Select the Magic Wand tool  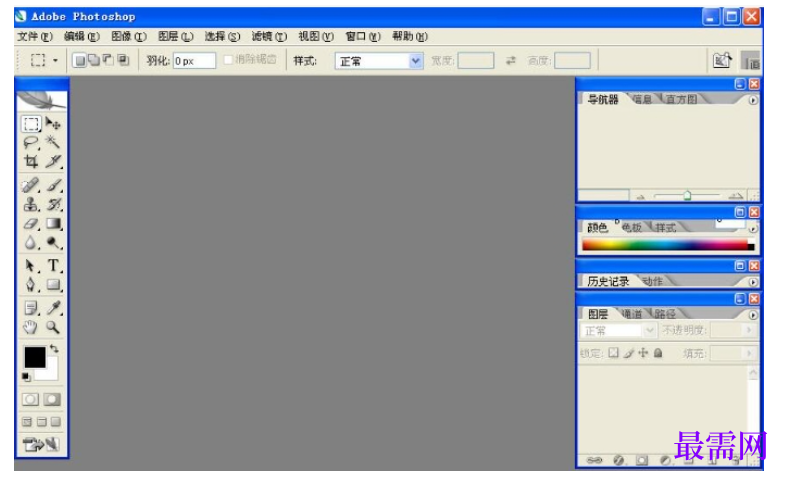pyautogui.click(x=53, y=142)
